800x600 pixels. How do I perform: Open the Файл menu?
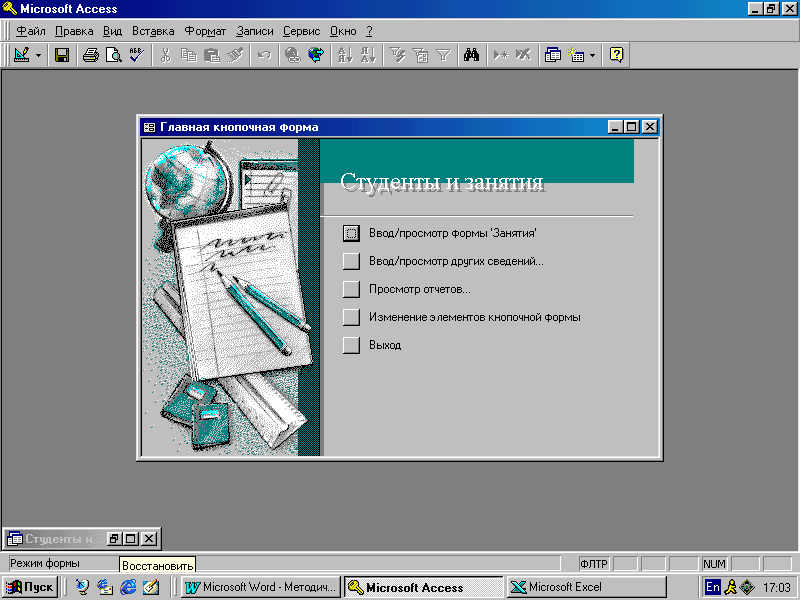pyautogui.click(x=31, y=31)
